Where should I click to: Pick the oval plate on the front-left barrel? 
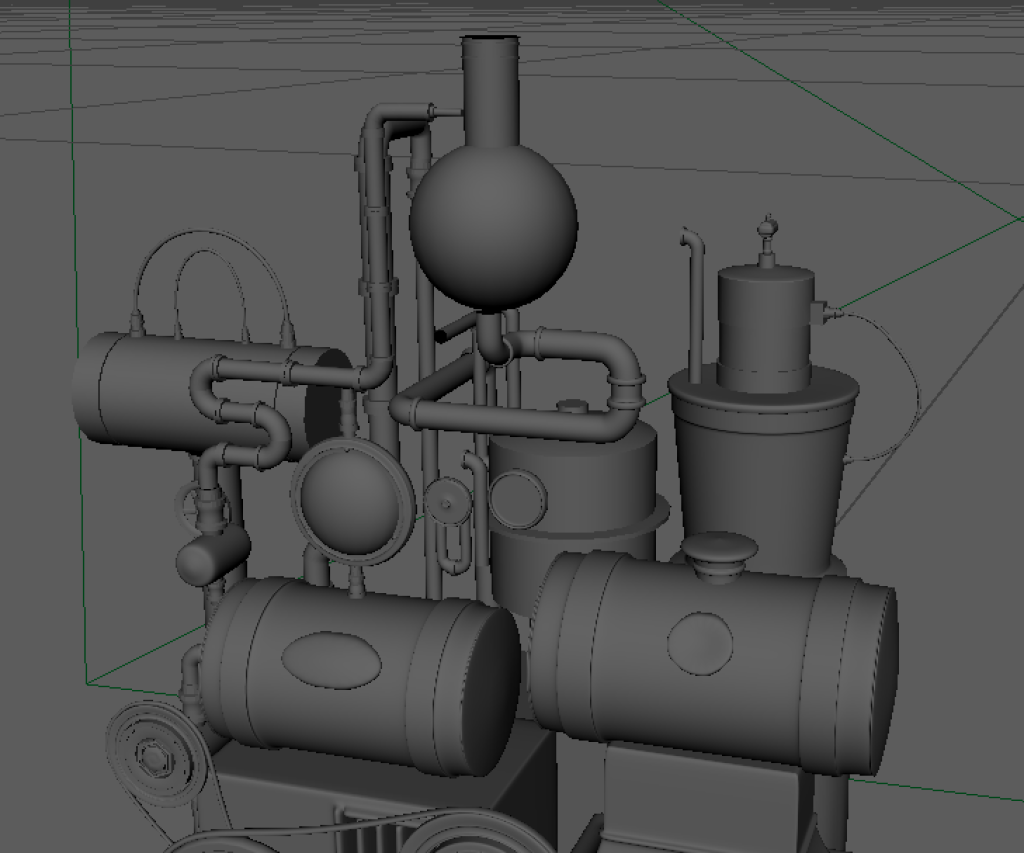pos(332,660)
